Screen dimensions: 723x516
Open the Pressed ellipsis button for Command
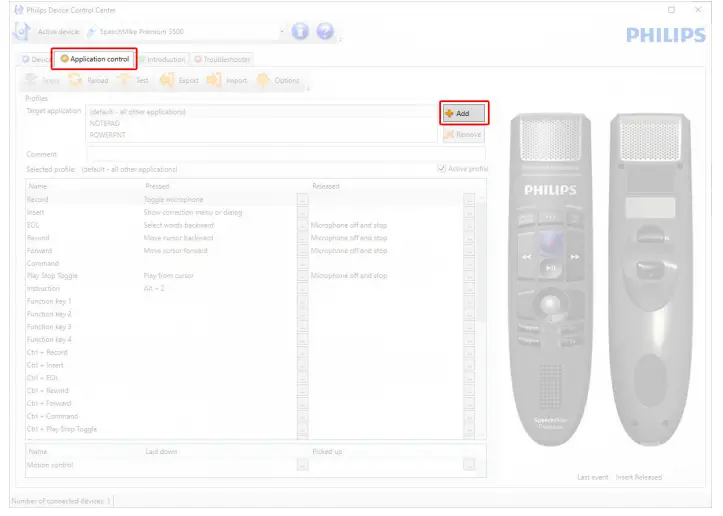(302, 263)
